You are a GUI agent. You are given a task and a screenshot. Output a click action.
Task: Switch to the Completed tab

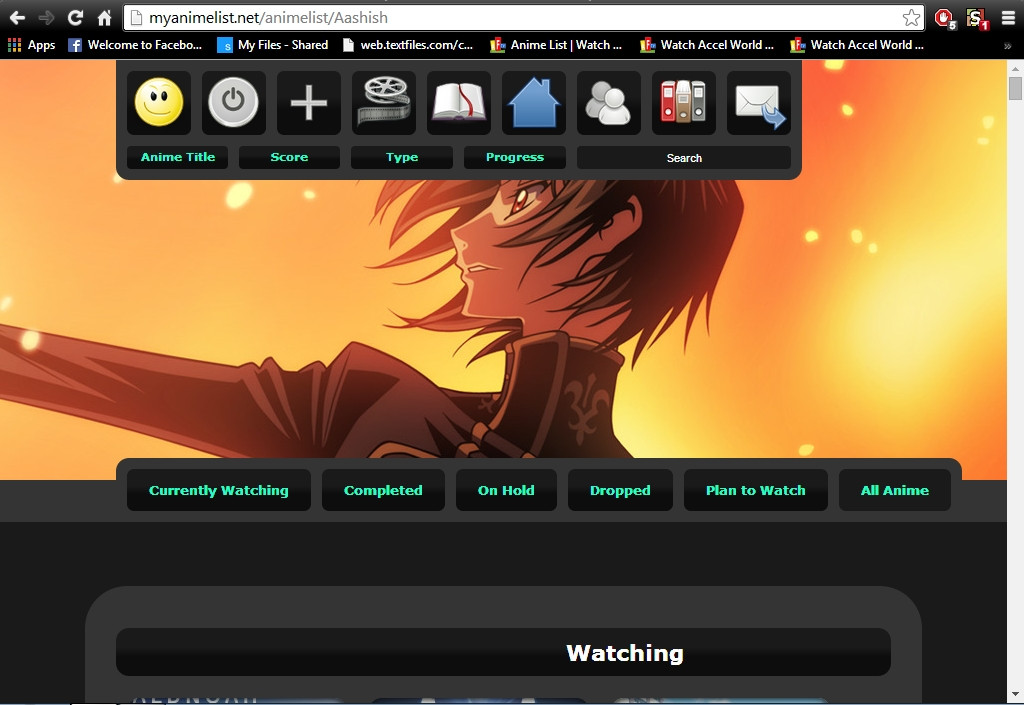pos(383,490)
